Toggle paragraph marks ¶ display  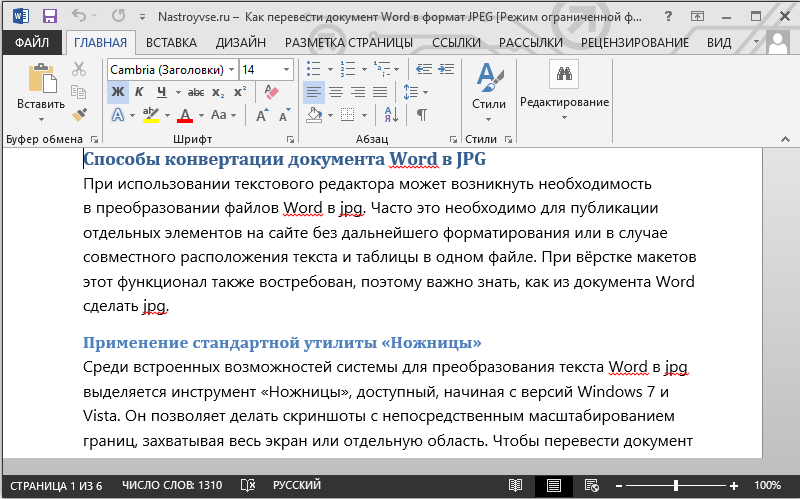(x=421, y=115)
